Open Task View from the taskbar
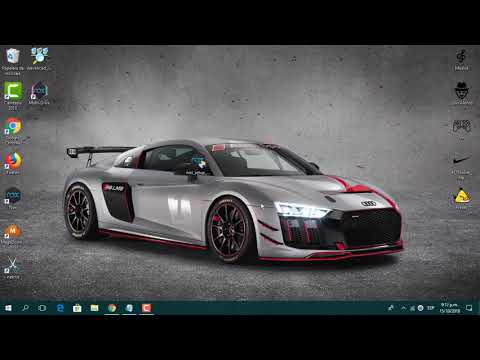Viewport: 480px width, 360px height. [x=42, y=308]
